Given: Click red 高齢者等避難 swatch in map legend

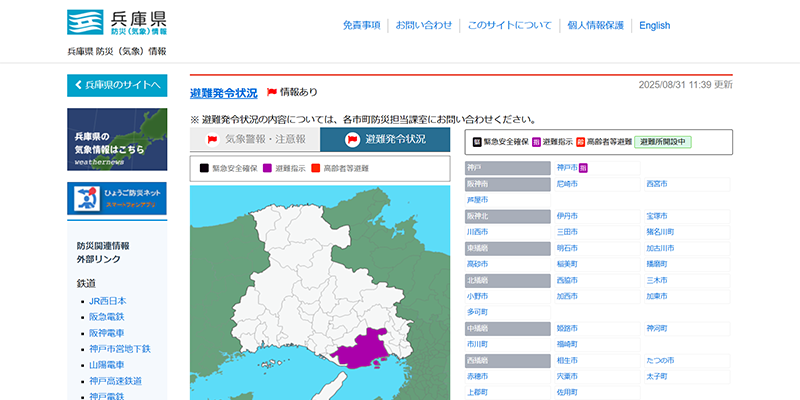Looking at the screenshot, I should coord(315,168).
